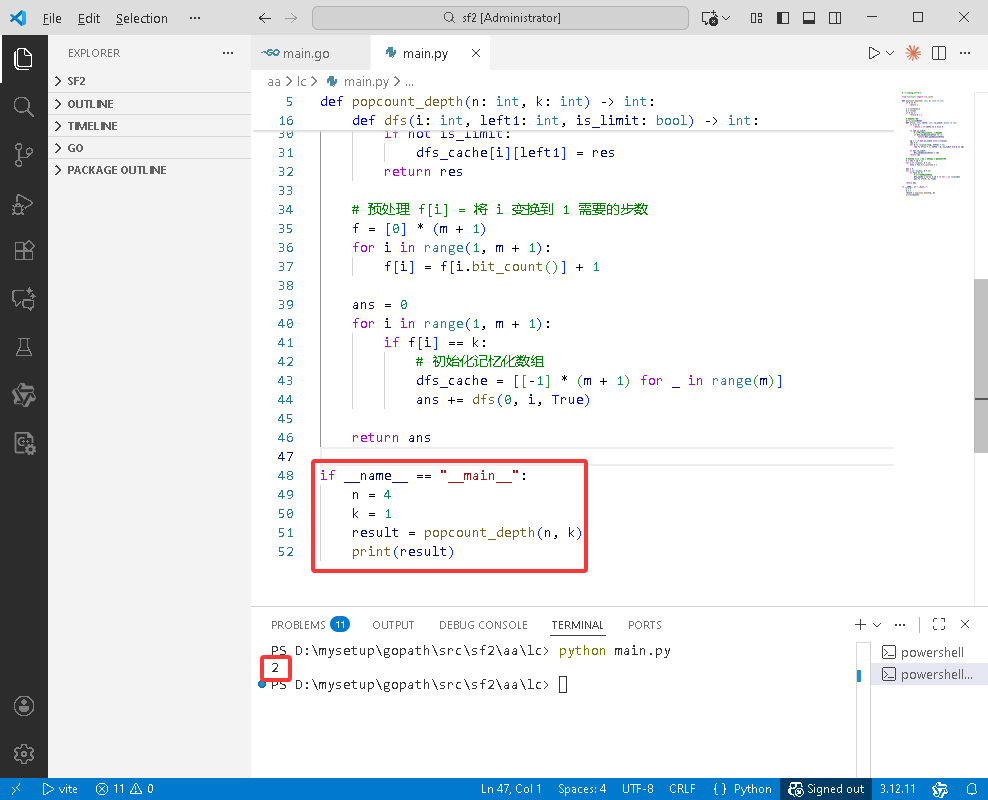988x800 pixels.
Task: Open terminal panel more actions ellipsis
Action: (x=900, y=624)
